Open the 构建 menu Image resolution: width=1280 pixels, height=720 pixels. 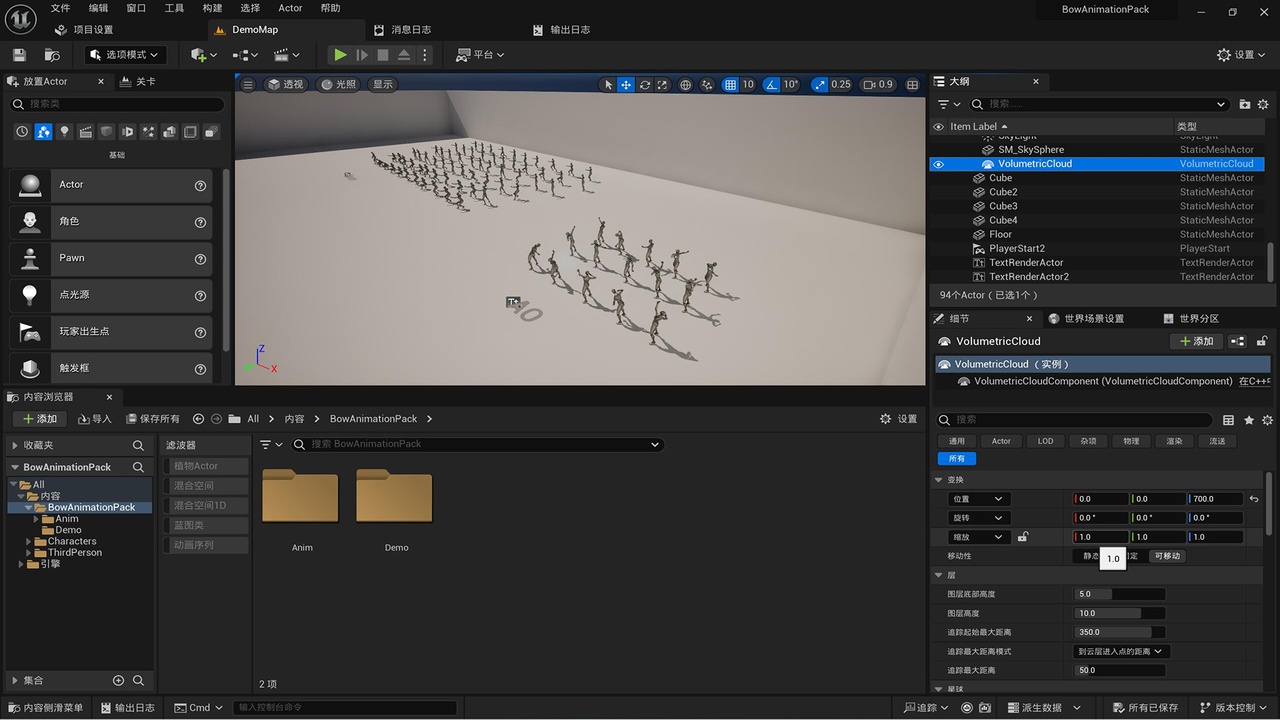click(212, 8)
